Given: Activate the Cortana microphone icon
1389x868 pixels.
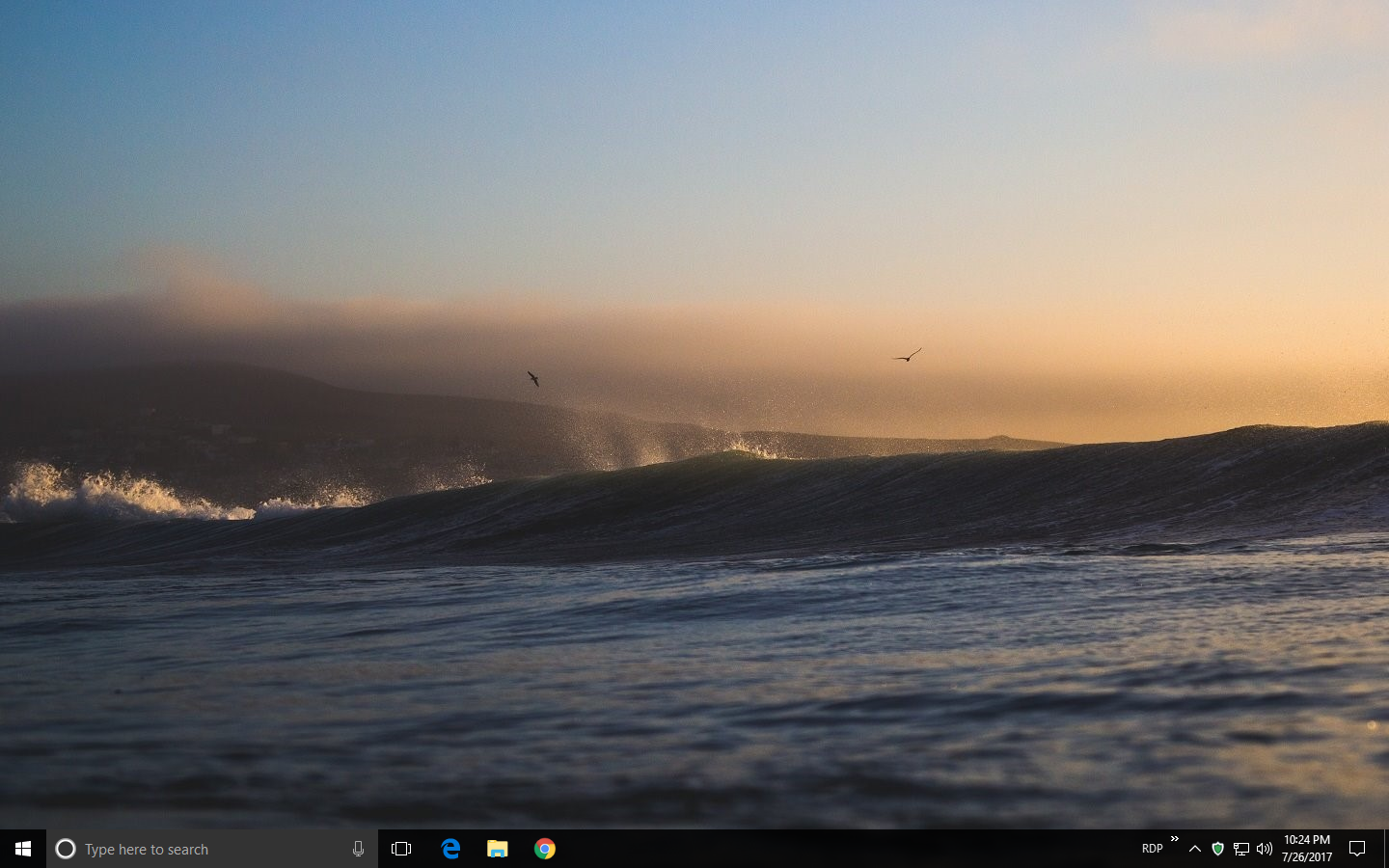Looking at the screenshot, I should (x=358, y=849).
